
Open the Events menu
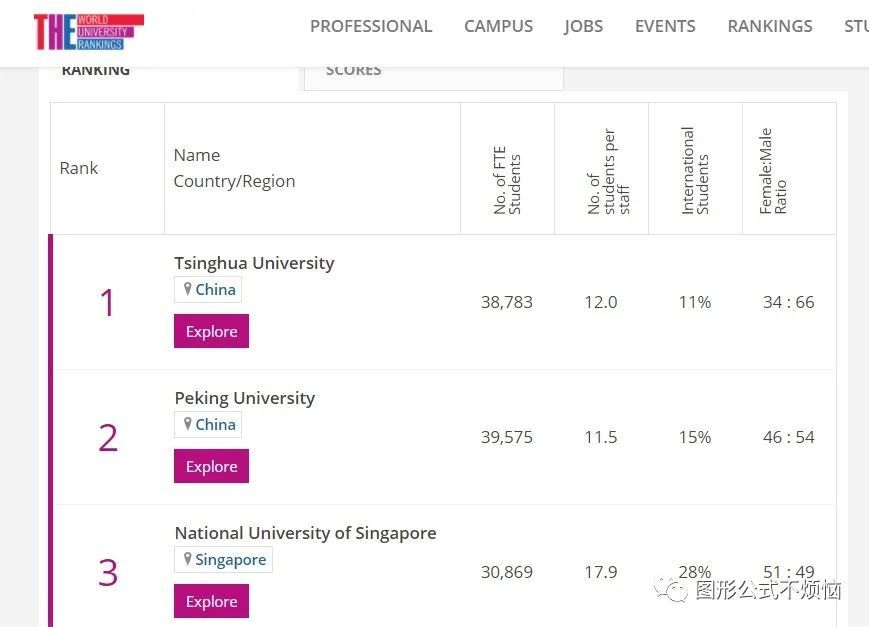click(665, 27)
